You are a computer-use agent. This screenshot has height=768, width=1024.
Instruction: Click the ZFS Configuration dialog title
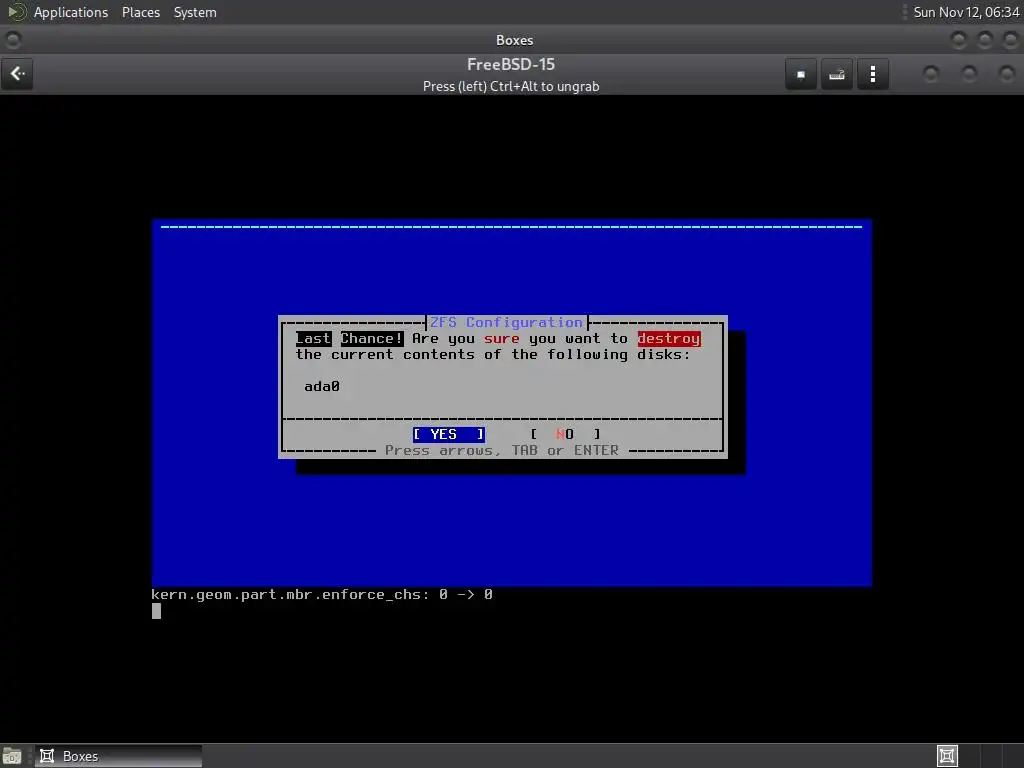coord(506,323)
